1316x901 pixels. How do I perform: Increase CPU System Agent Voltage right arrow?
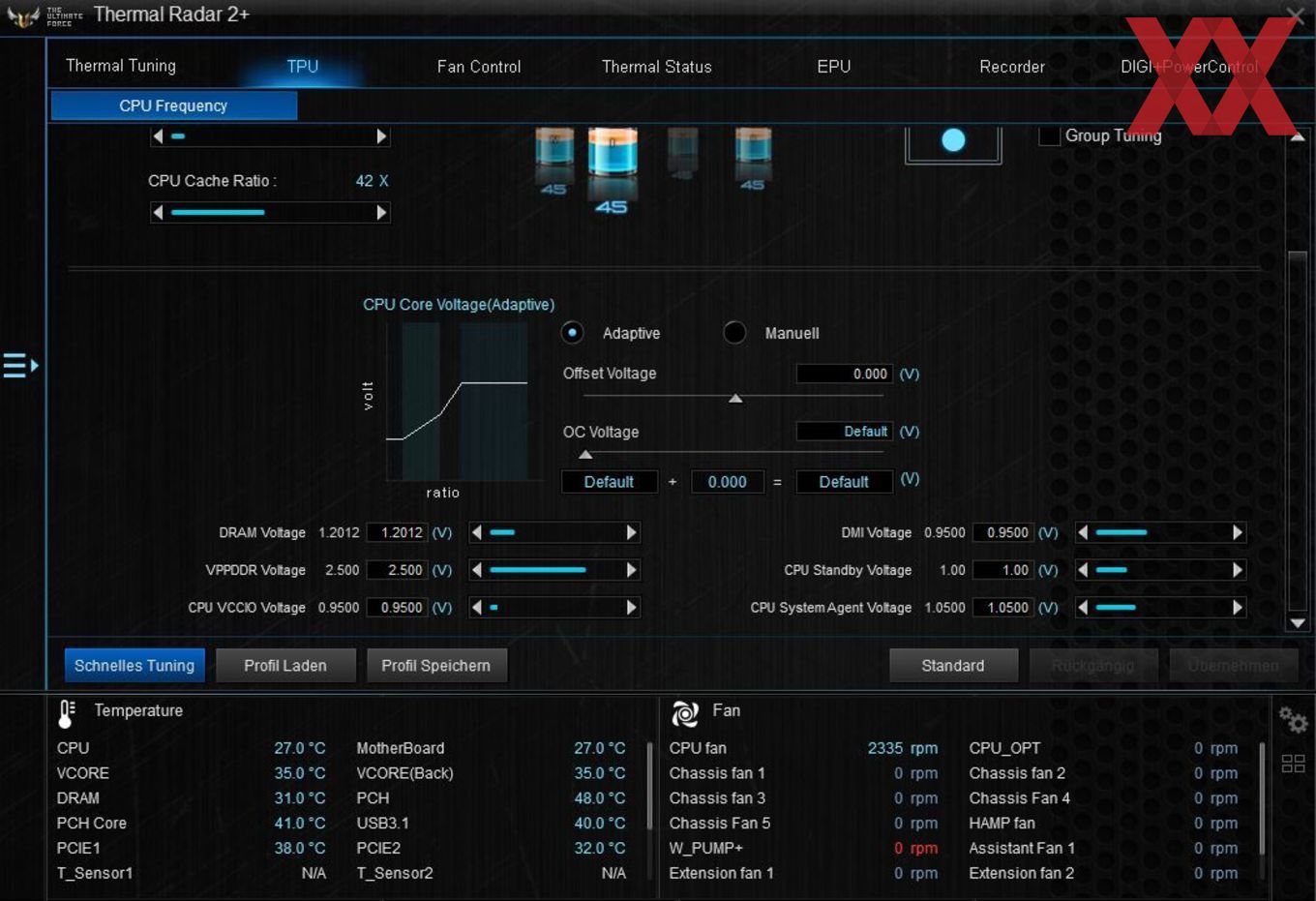pyautogui.click(x=1238, y=607)
